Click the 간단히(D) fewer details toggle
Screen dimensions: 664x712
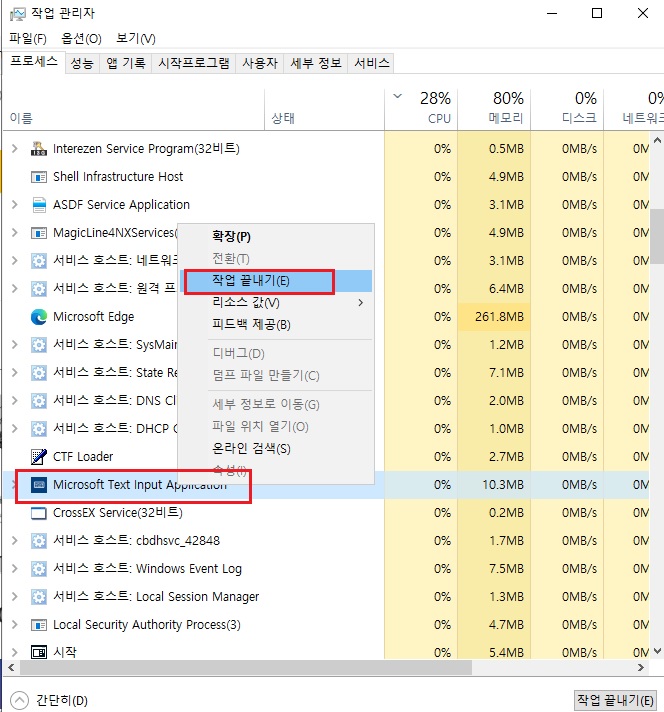49,700
